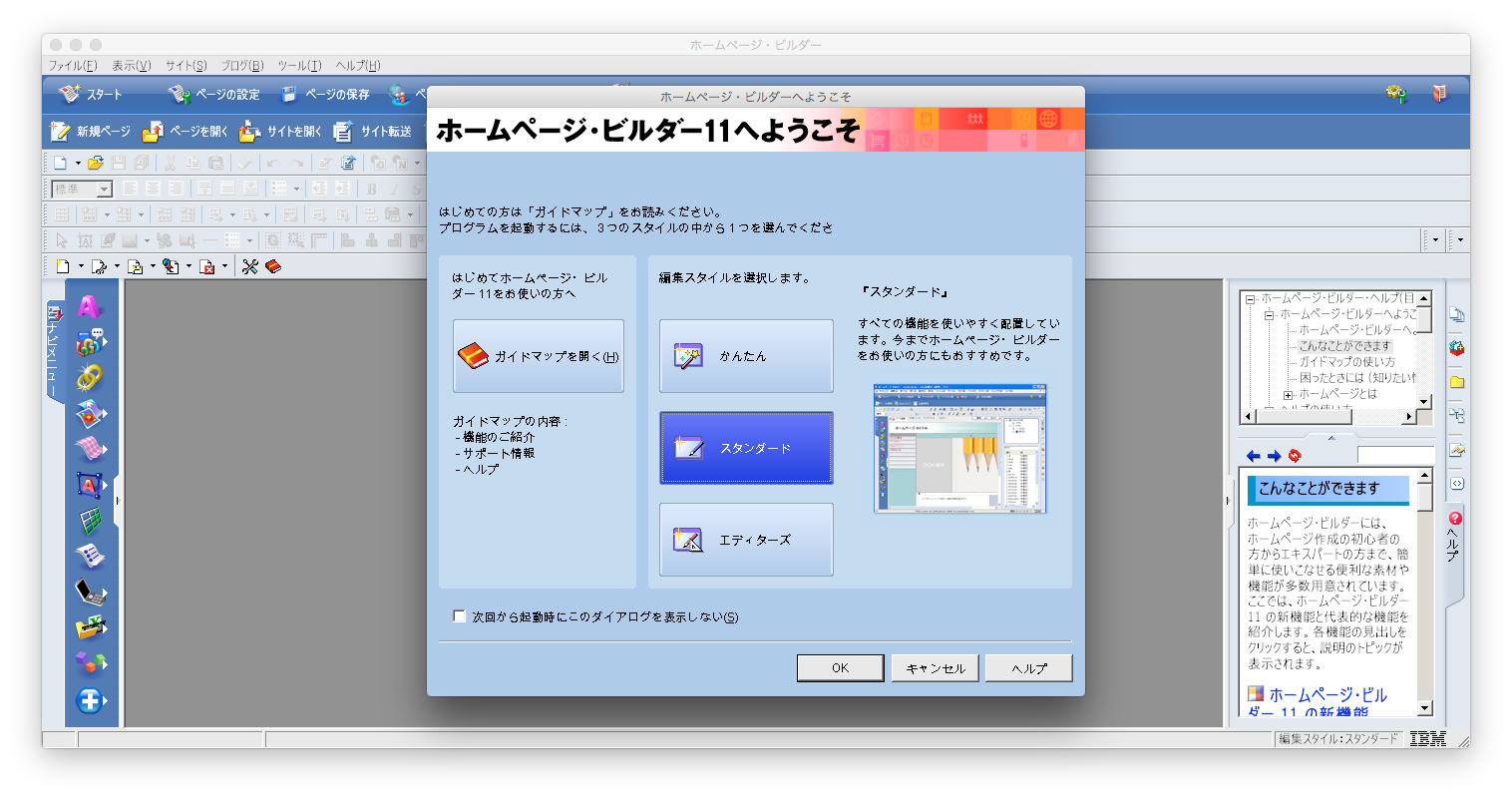
Task: Collapse ホームページ・ビルダーへようこそ tree node
Action: coord(1270,314)
